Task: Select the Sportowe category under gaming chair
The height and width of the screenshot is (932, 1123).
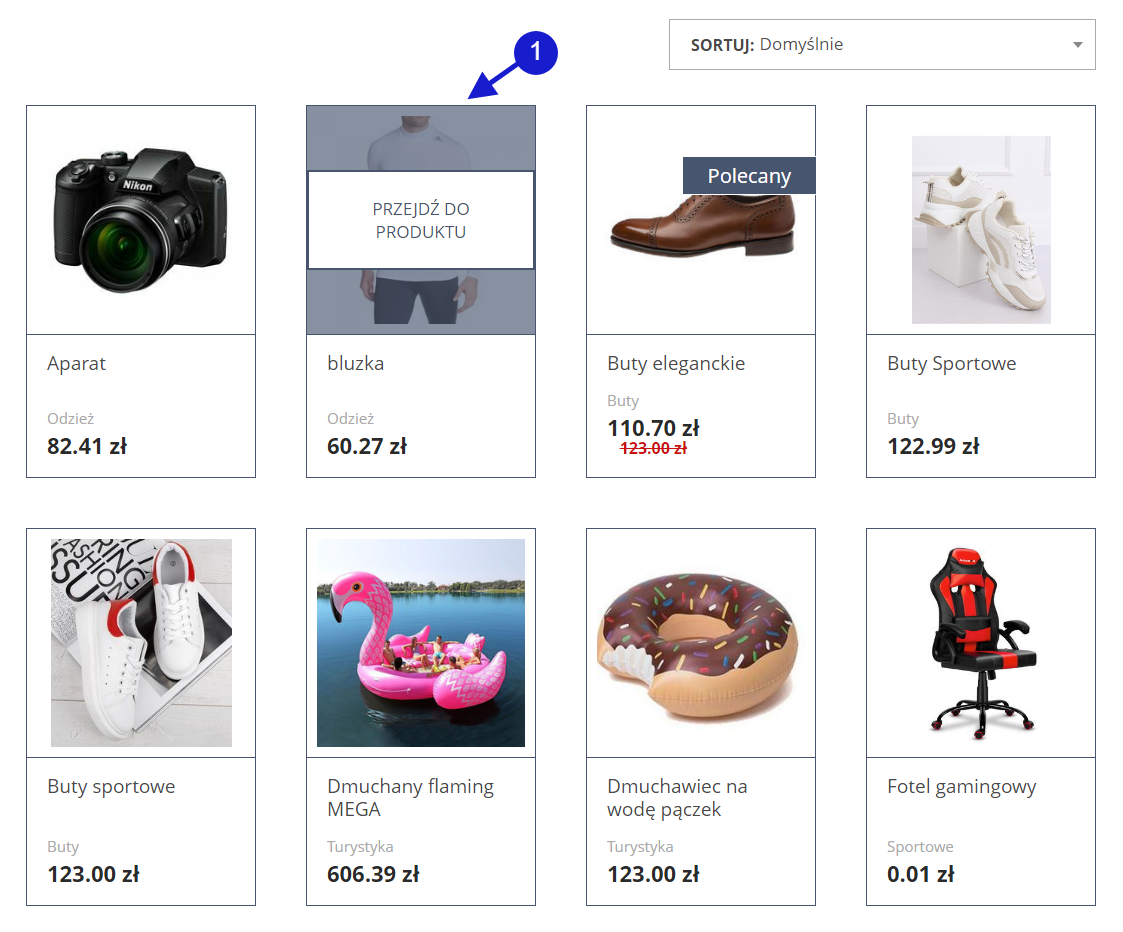Action: pyautogui.click(x=920, y=847)
